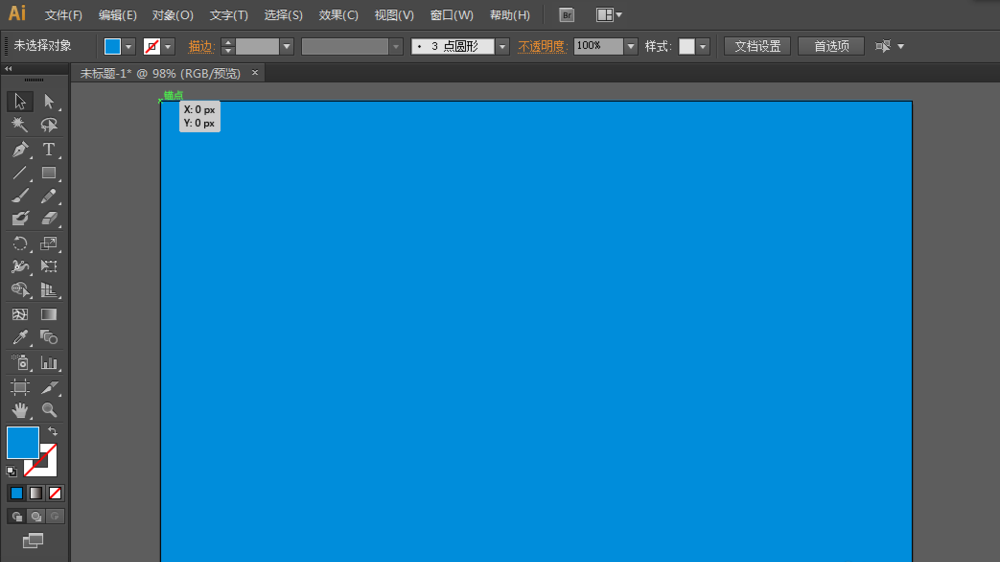The width and height of the screenshot is (1000, 562).
Task: Click the 描边 stroke panel link
Action: point(200,47)
